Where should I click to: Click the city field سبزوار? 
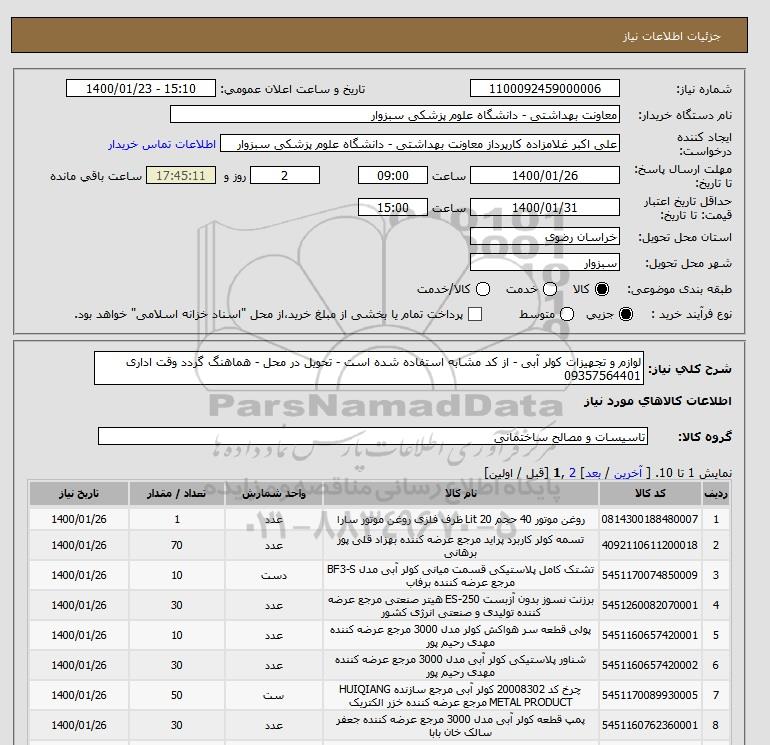pos(545,262)
